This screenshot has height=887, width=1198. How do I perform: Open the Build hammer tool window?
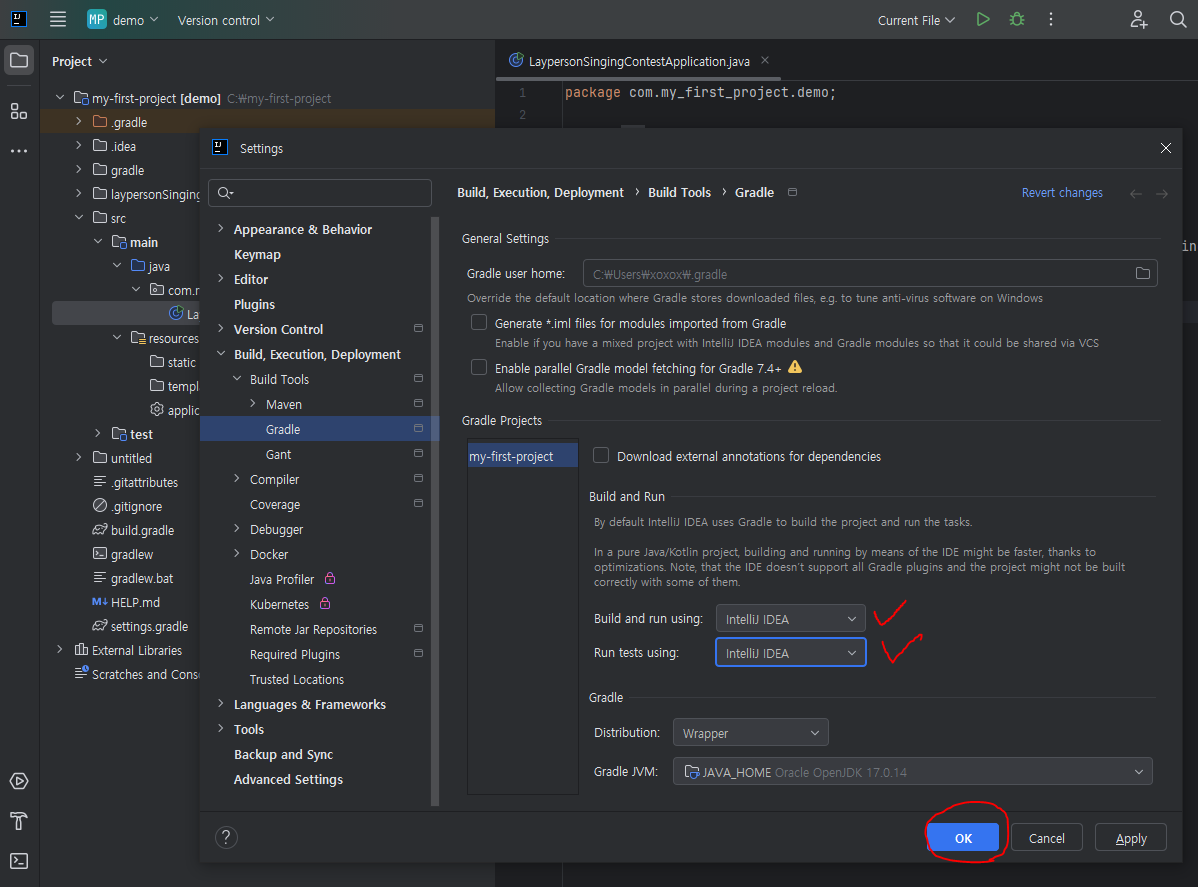pyautogui.click(x=19, y=821)
